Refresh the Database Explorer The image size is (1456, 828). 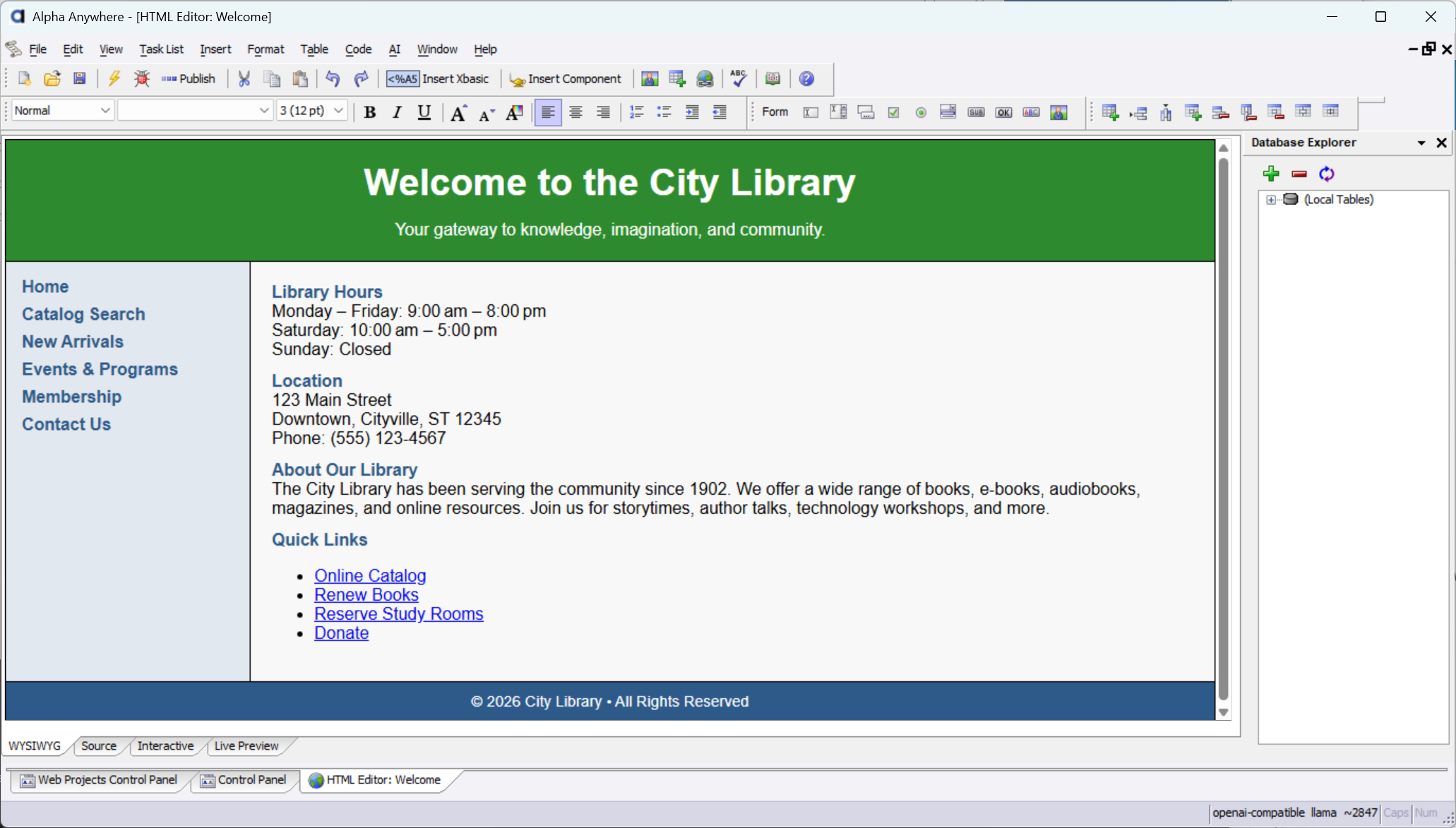pos(1326,174)
